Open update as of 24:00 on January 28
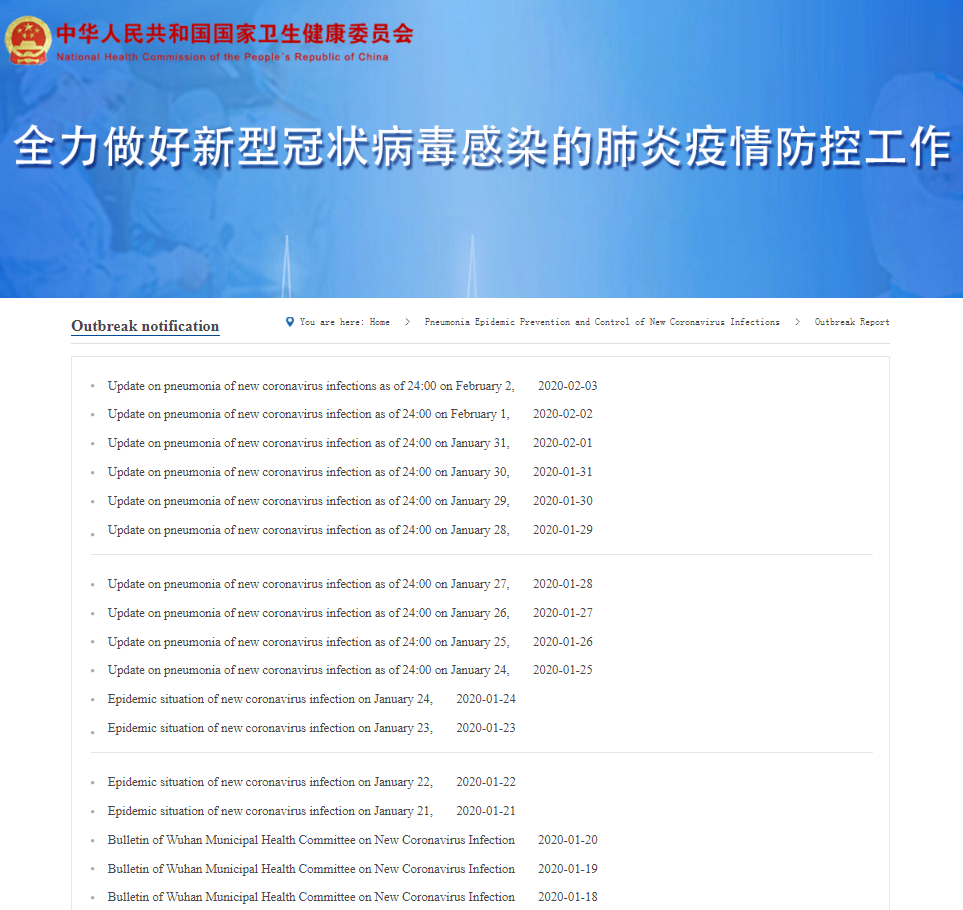This screenshot has width=963, height=910. [308, 530]
